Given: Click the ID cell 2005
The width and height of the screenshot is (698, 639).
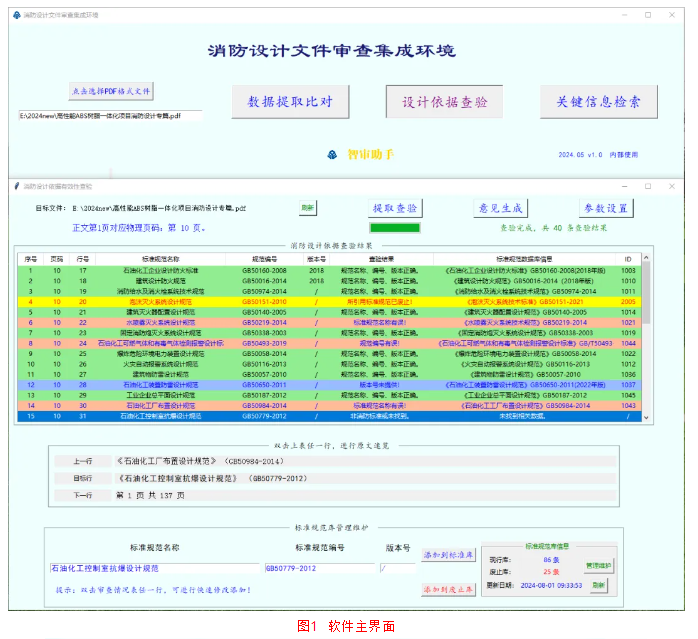Looking at the screenshot, I should [628, 302].
